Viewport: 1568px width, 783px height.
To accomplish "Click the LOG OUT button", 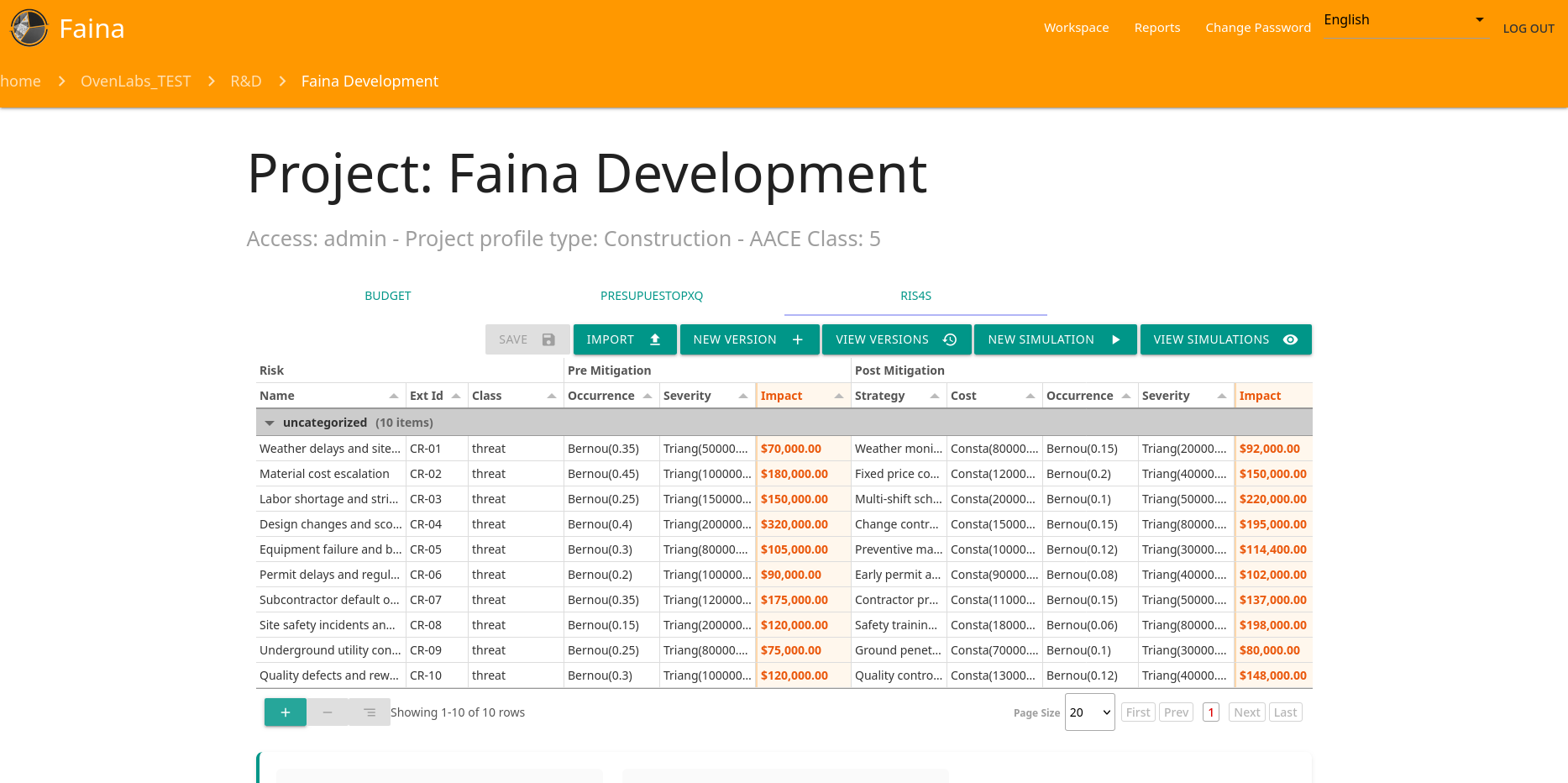I will (x=1528, y=29).
